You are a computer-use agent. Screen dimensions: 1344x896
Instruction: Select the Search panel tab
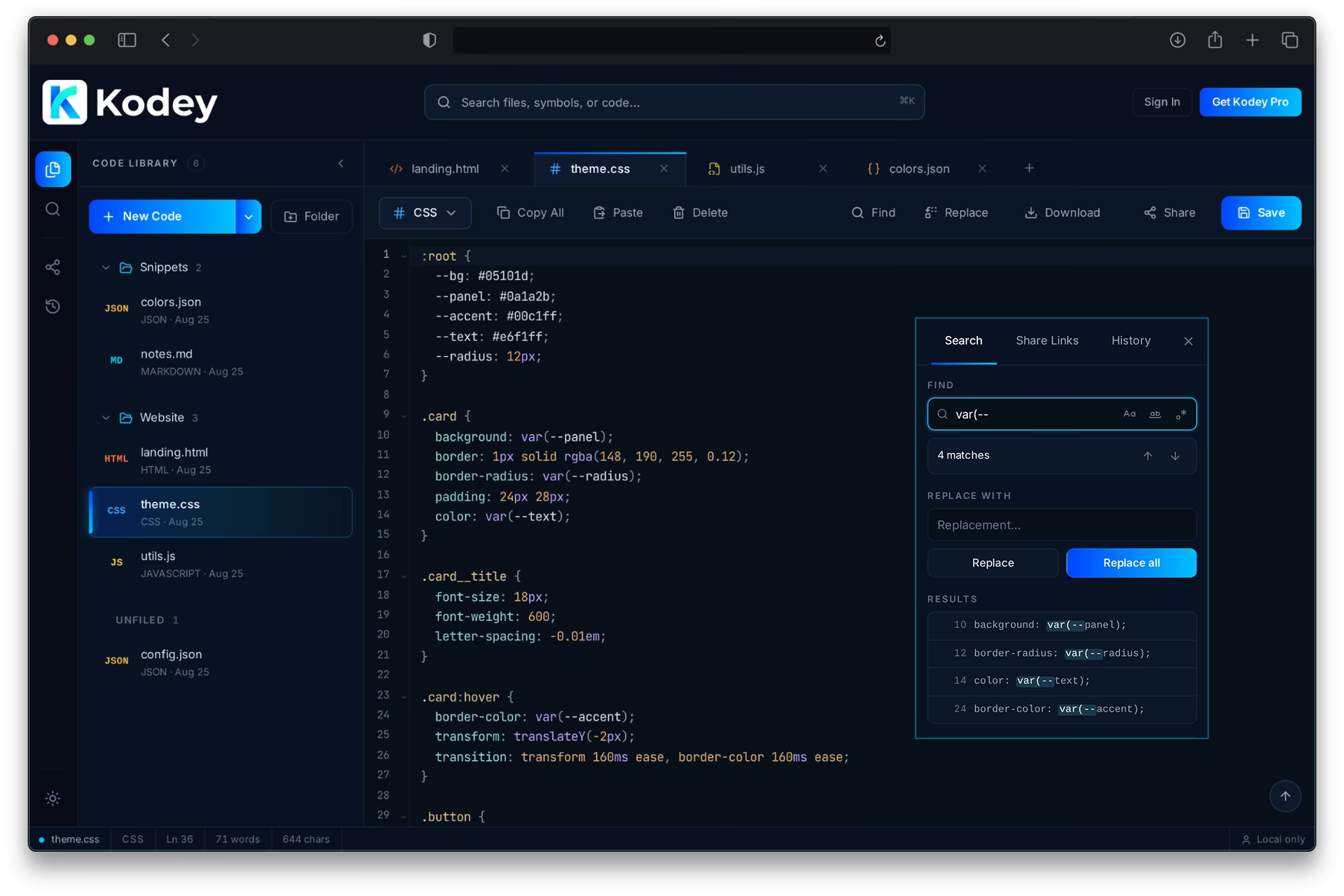963,341
